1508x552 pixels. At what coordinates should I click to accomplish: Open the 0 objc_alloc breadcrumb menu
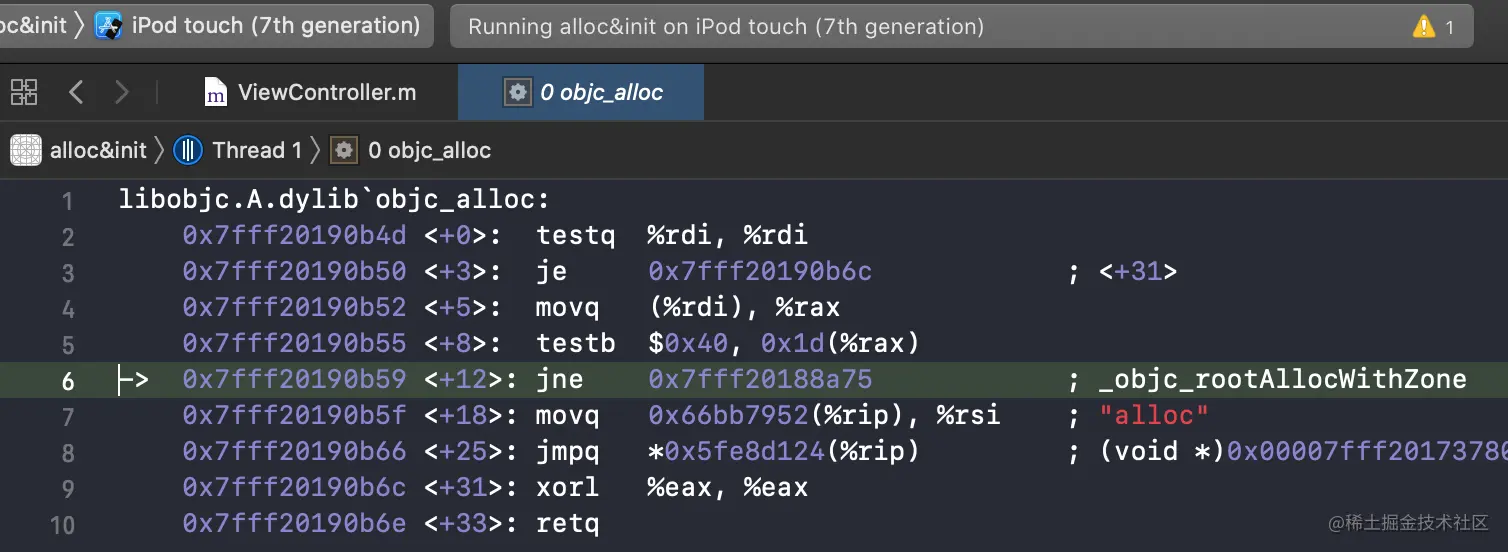429,150
